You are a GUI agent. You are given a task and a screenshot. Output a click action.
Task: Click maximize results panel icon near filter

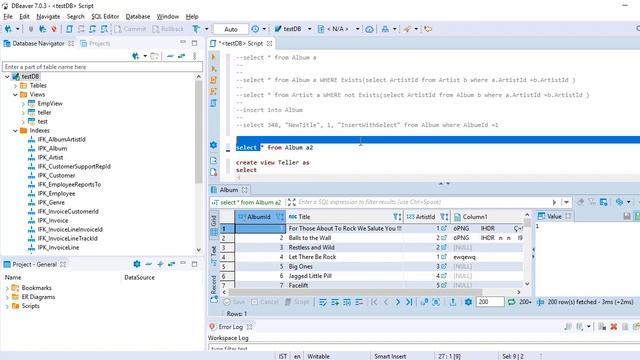pyautogui.click(x=291, y=202)
